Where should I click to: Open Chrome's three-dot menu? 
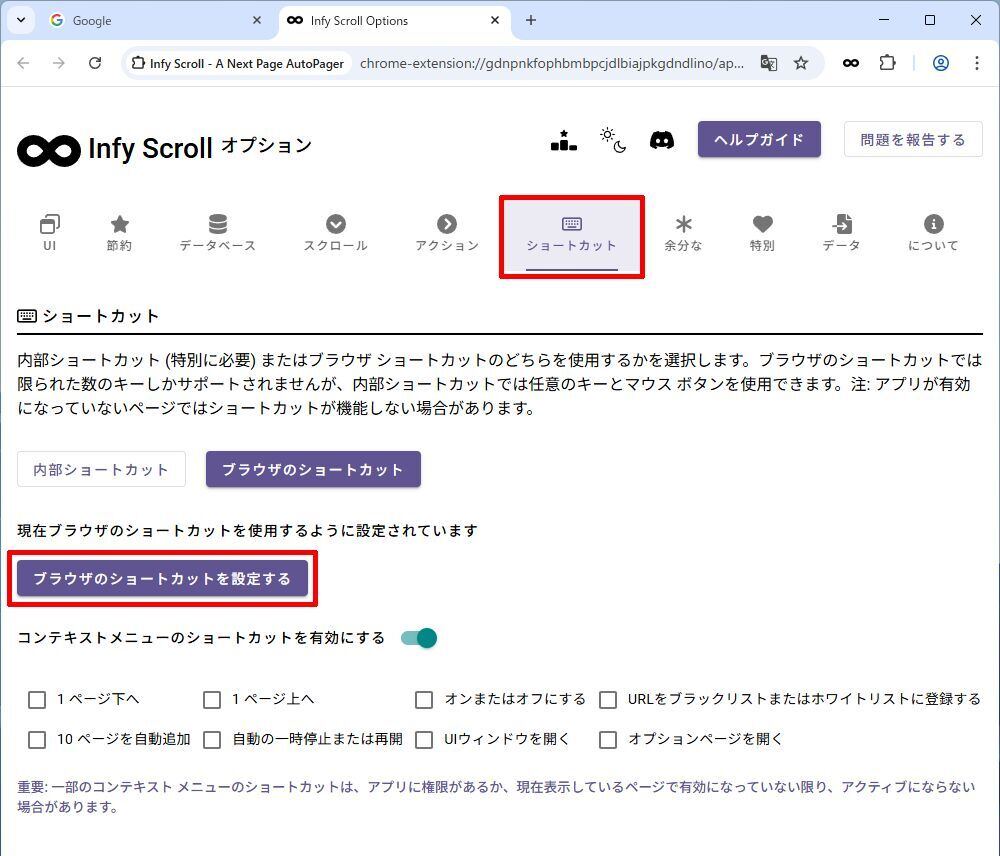coord(976,63)
